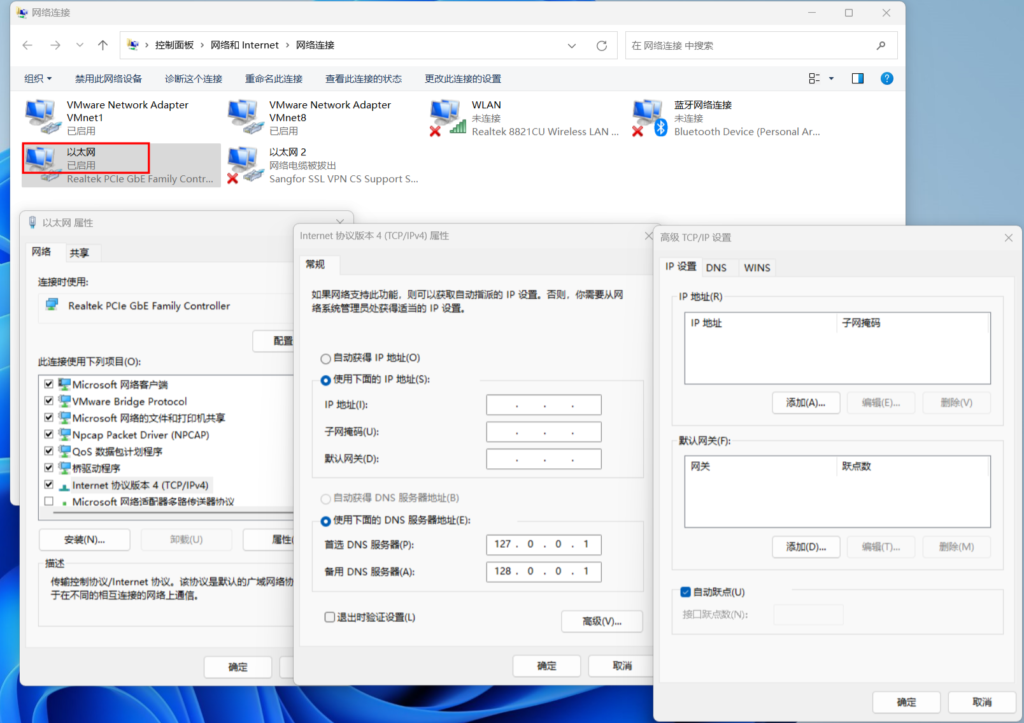
Task: Open the 组织 dropdown menu
Action: [x=38, y=78]
